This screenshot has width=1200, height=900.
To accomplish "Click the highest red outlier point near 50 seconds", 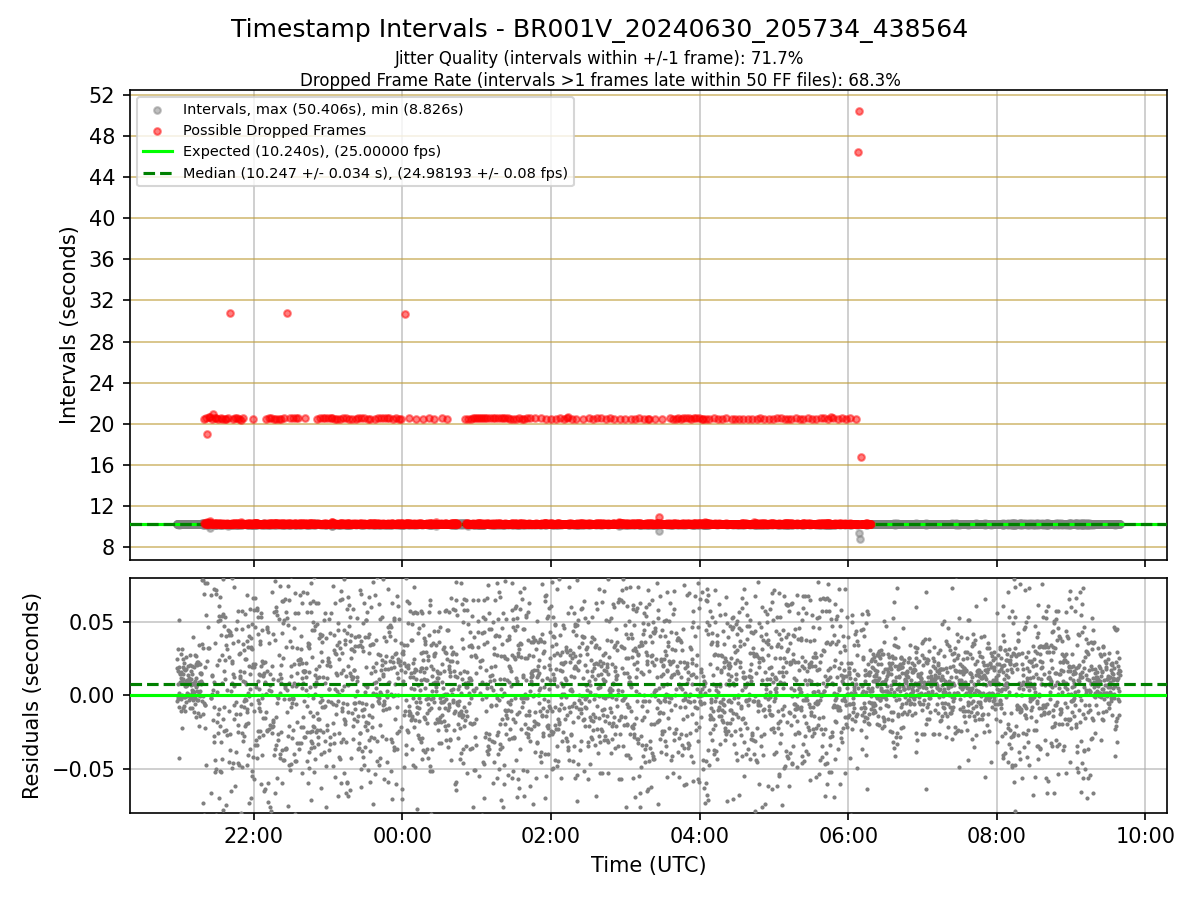I will pyautogui.click(x=859, y=111).
